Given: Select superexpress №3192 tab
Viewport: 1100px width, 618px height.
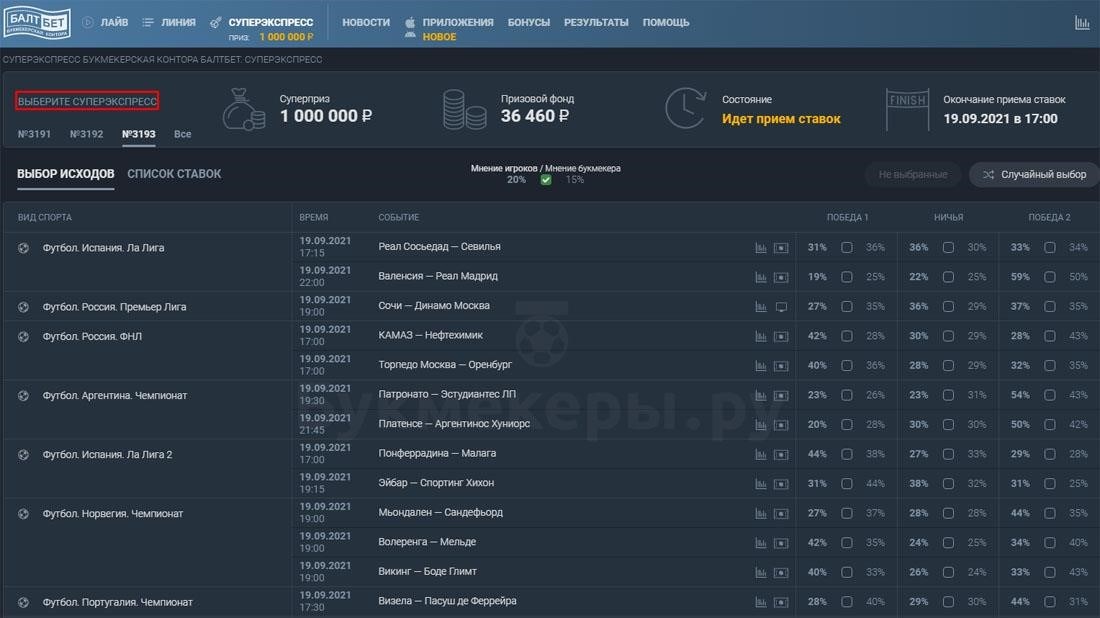Looking at the screenshot, I should click(86, 134).
